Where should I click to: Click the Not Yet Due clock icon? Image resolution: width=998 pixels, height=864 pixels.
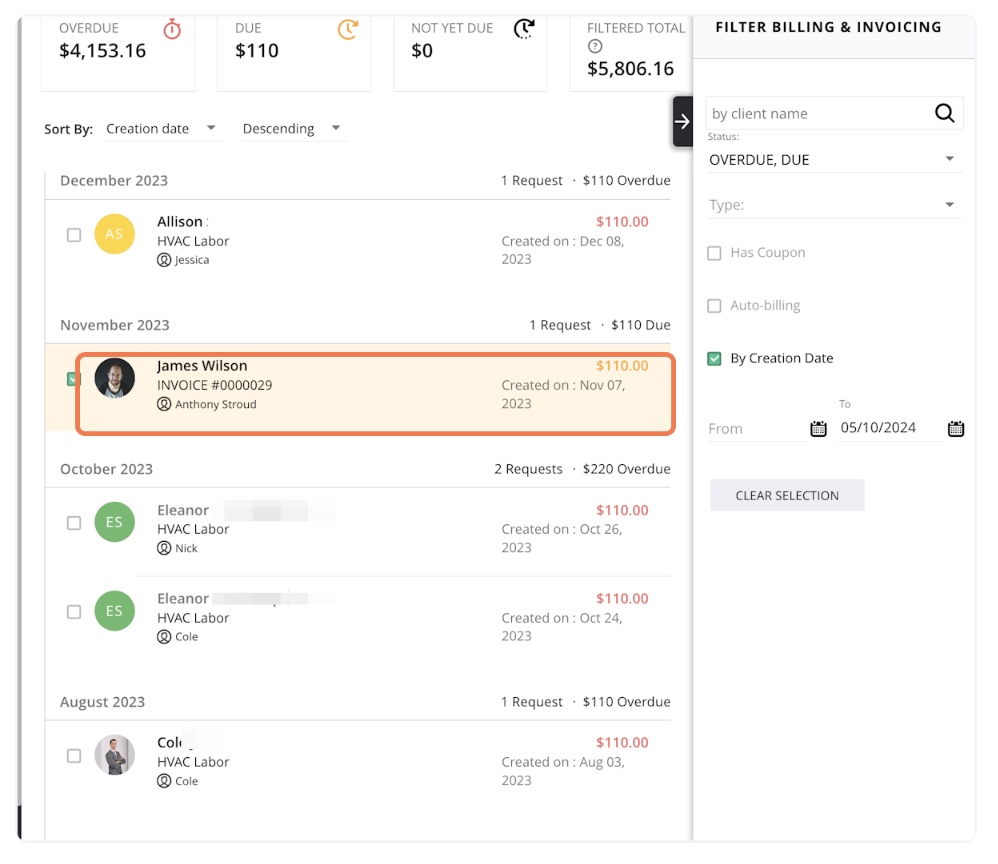pyautogui.click(x=524, y=29)
